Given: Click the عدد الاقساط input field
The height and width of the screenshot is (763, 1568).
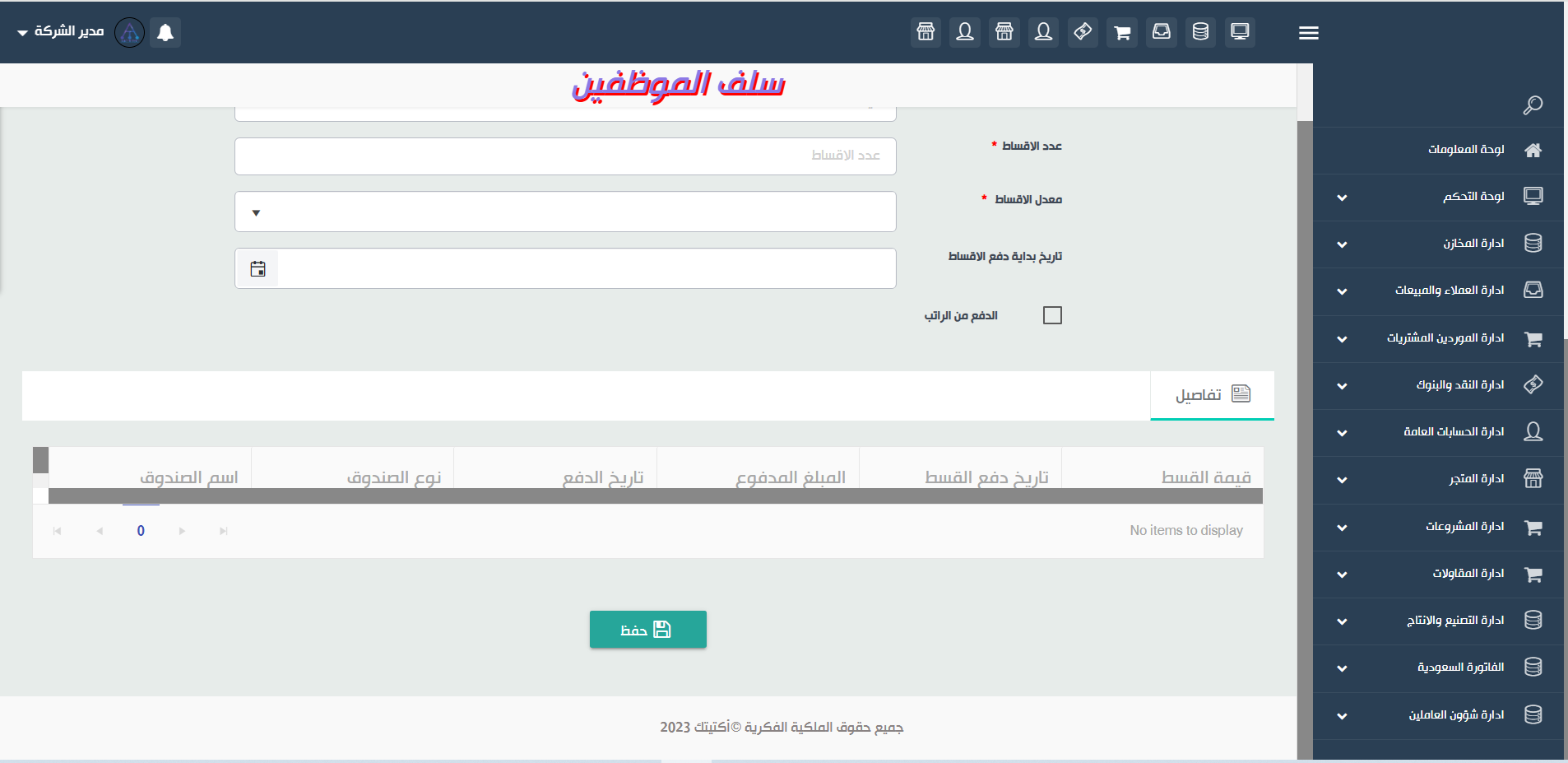Looking at the screenshot, I should click(565, 156).
